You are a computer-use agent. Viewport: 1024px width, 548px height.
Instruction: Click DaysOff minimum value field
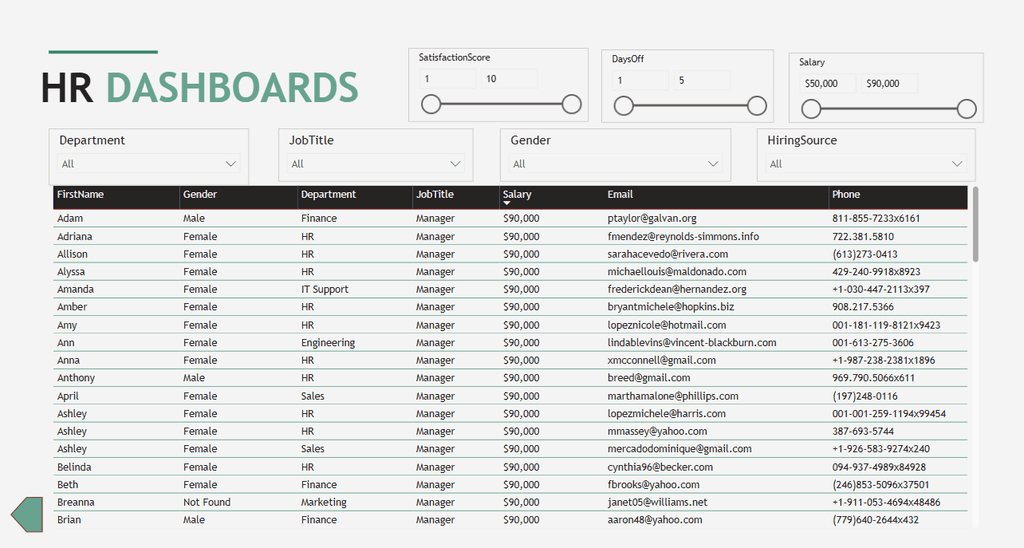640,80
